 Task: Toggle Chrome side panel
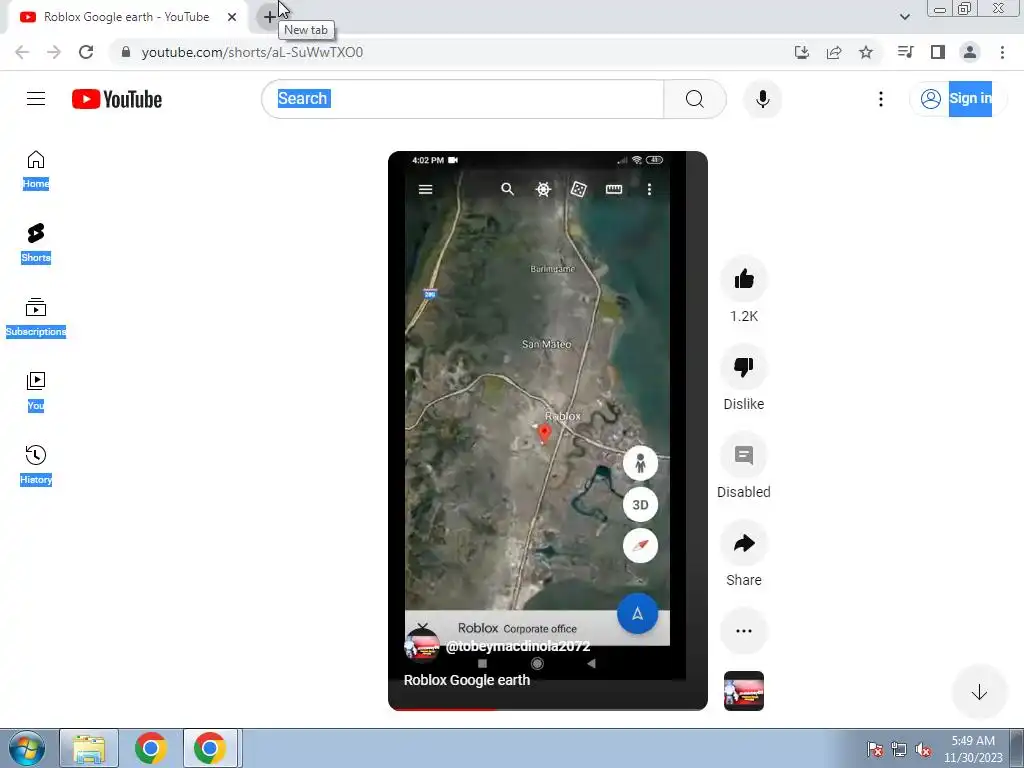[x=938, y=52]
